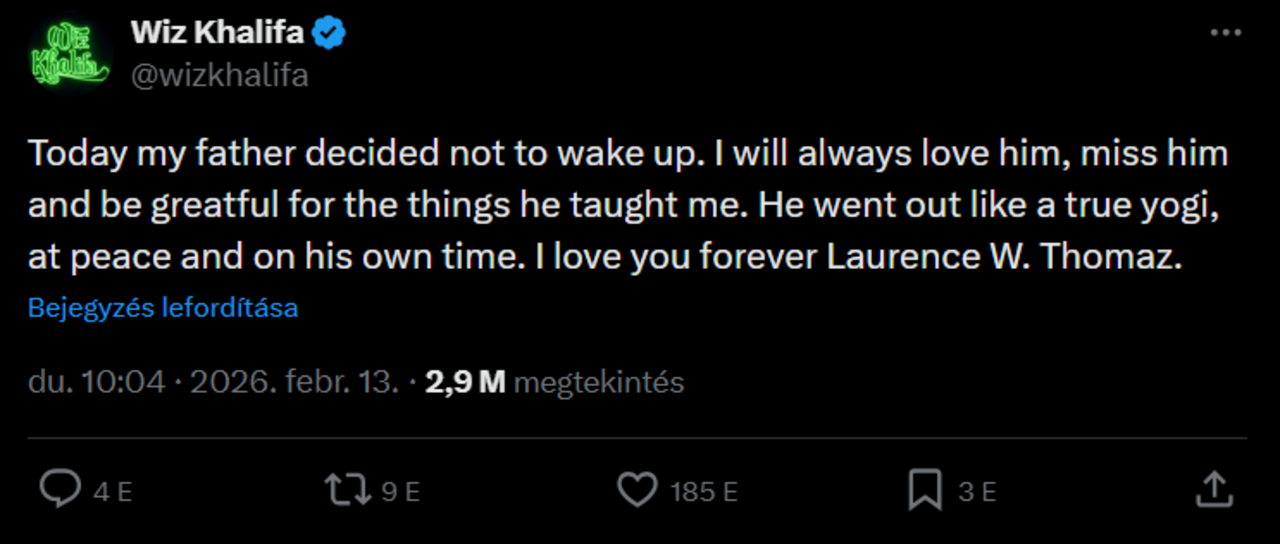Click 'Bejegyzés lefordítása' translate link

pyautogui.click(x=163, y=308)
